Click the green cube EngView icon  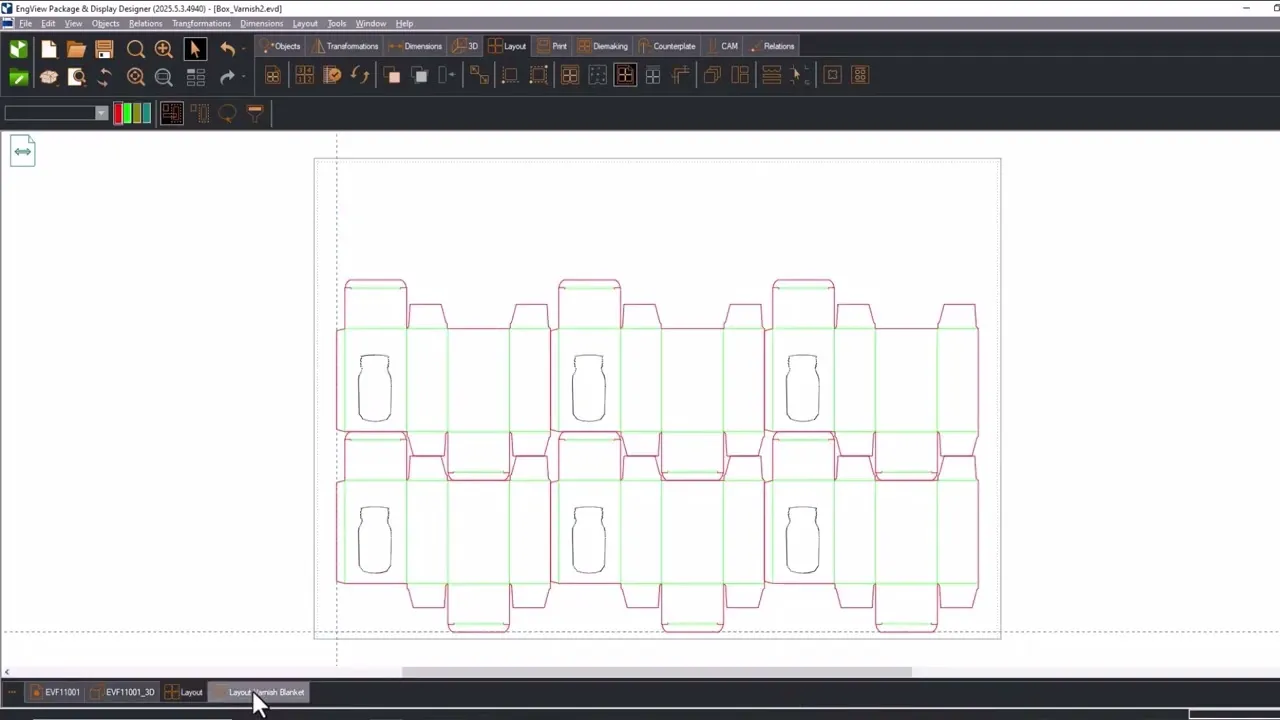pyautogui.click(x=18, y=49)
